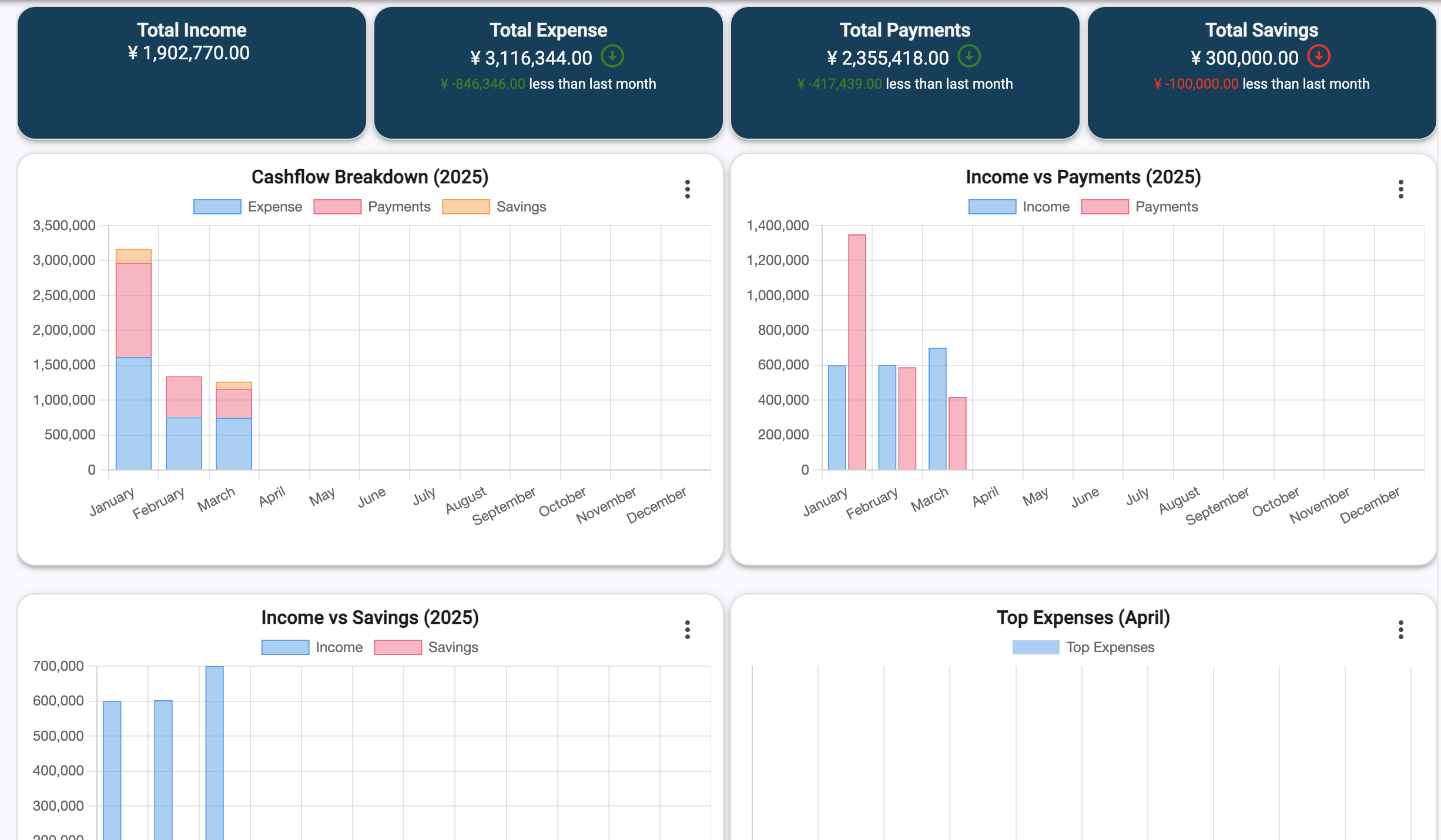Click January stacked bar in Cashflow Breakdown
Viewport: 1441px width, 840px height.
133,359
